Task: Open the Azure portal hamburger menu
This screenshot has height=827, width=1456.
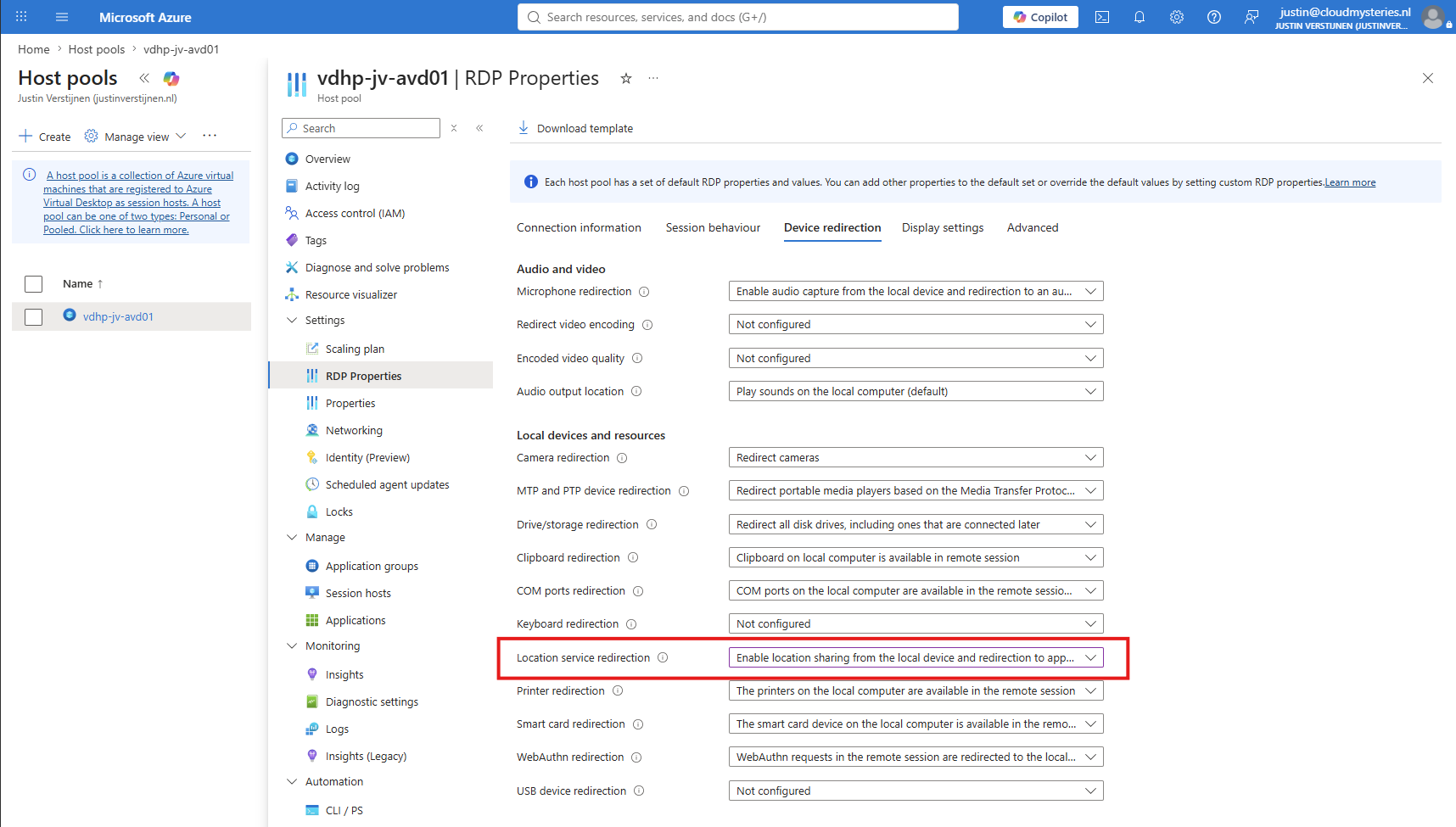Action: 62,17
